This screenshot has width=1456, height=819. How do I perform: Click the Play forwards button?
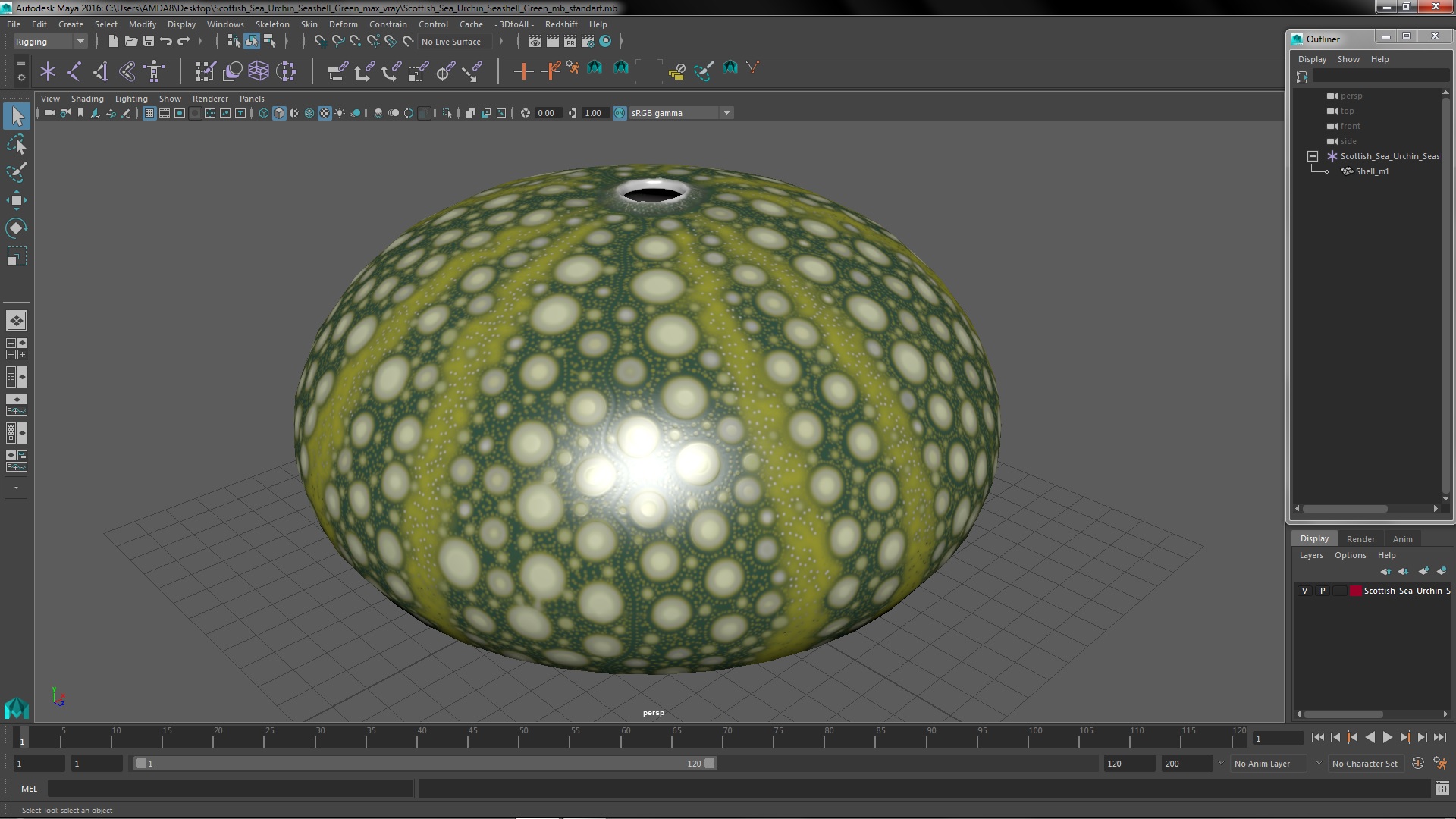click(1387, 737)
